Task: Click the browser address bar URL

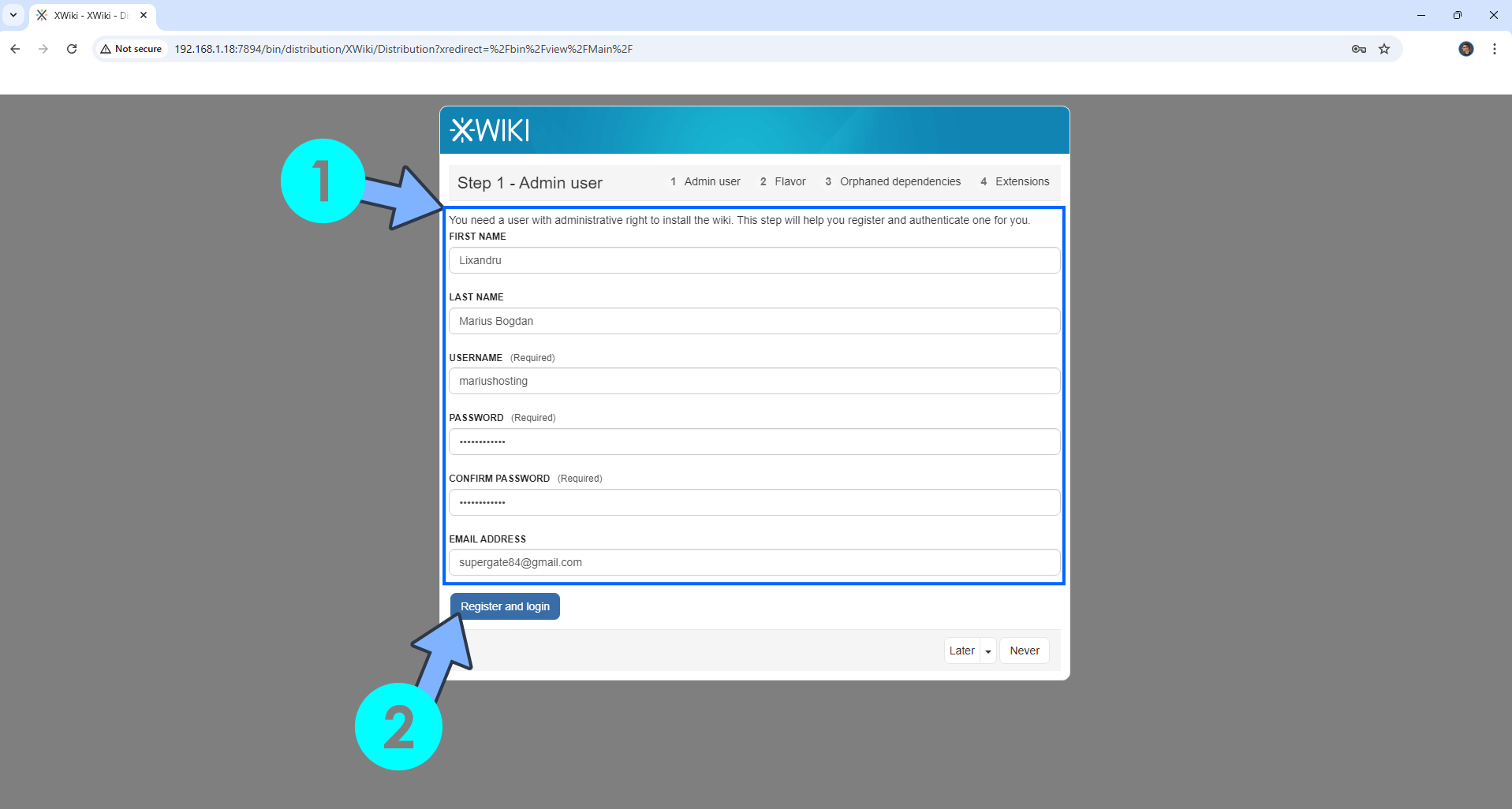Action: (404, 49)
